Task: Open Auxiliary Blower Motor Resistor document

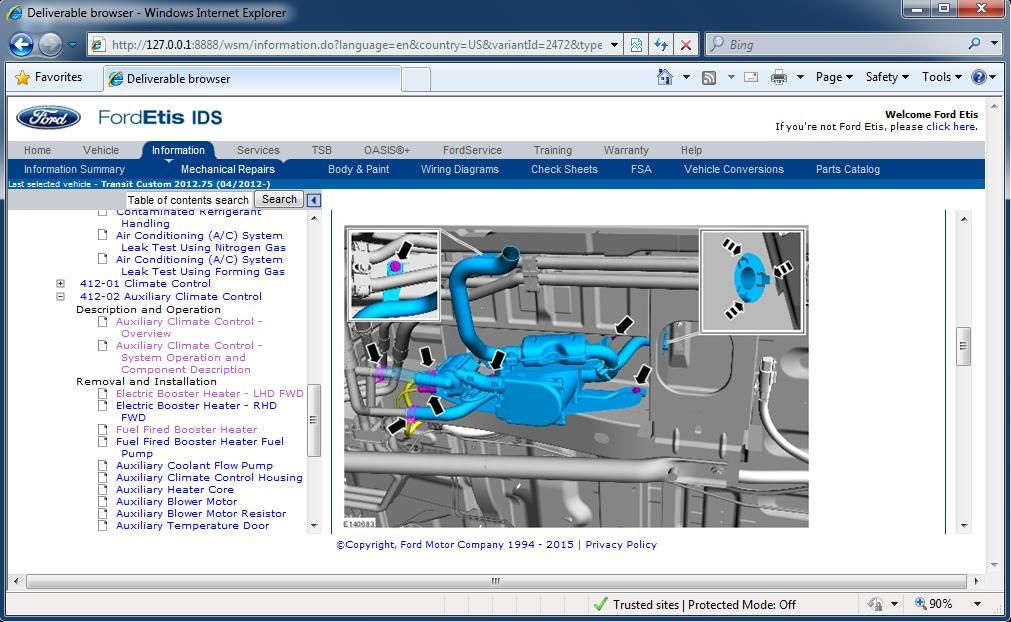Action: pos(201,514)
